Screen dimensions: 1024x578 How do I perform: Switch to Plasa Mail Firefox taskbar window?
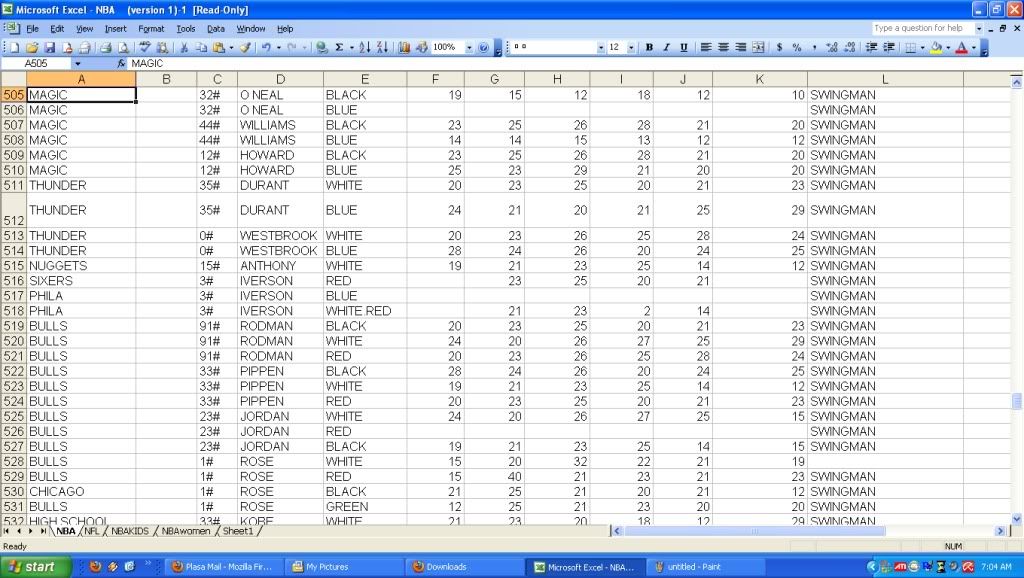point(223,567)
